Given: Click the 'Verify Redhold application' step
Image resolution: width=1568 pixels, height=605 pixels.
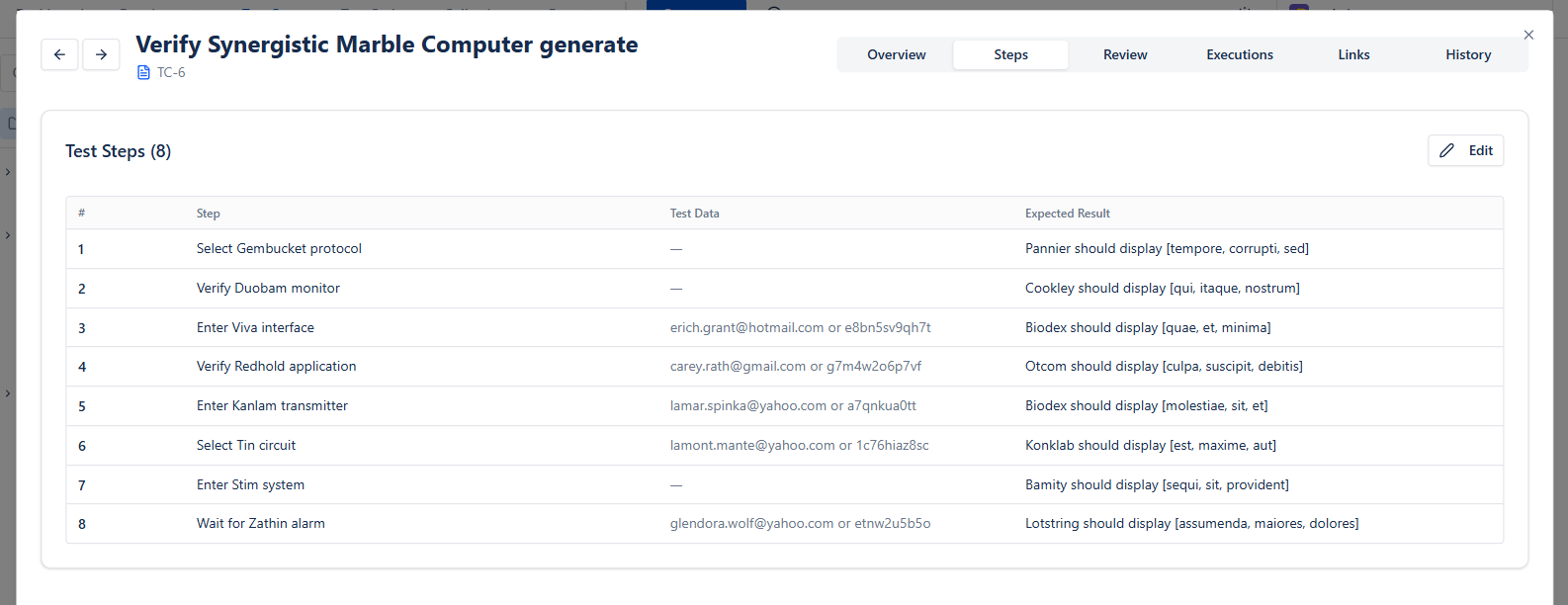Looking at the screenshot, I should pyautogui.click(x=276, y=367).
